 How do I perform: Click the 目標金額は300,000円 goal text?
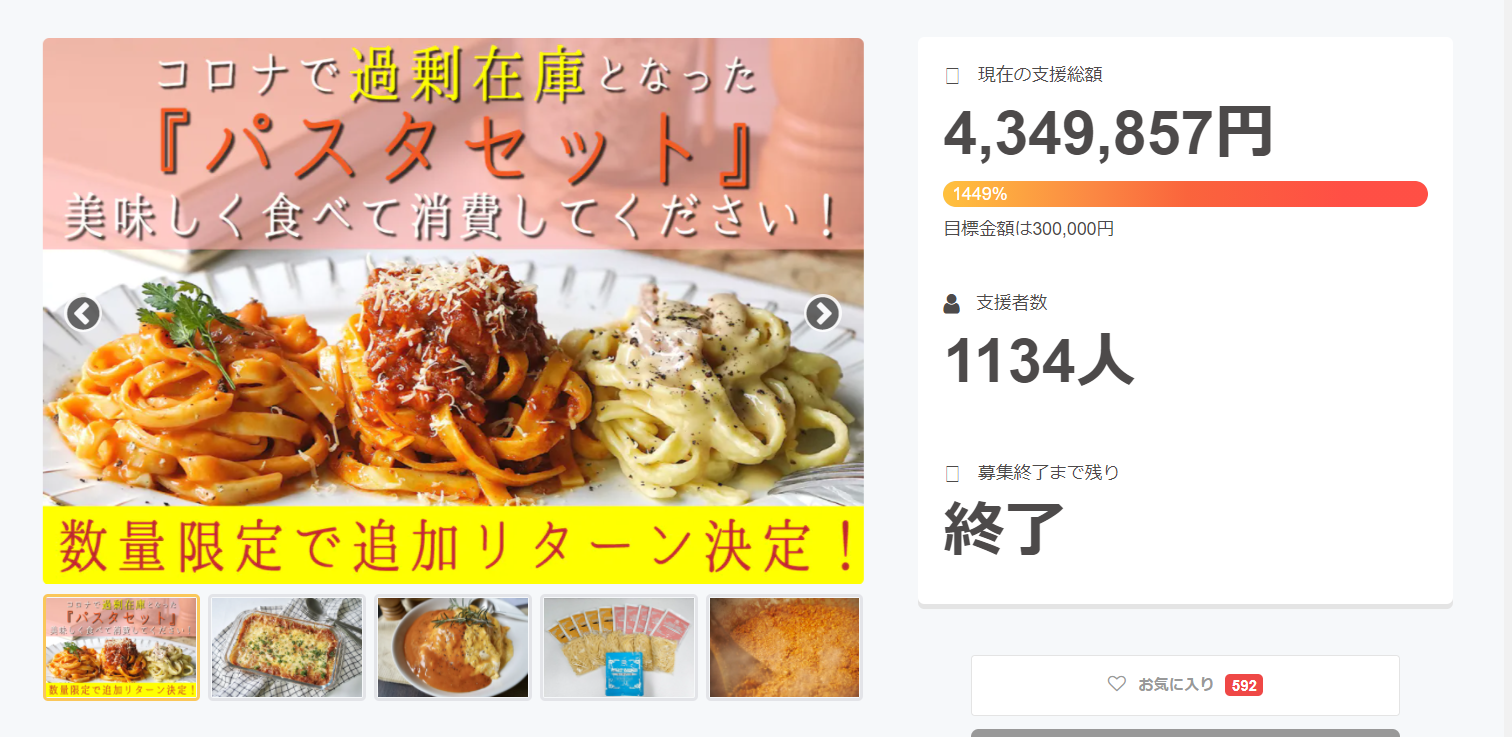pyautogui.click(x=1029, y=229)
